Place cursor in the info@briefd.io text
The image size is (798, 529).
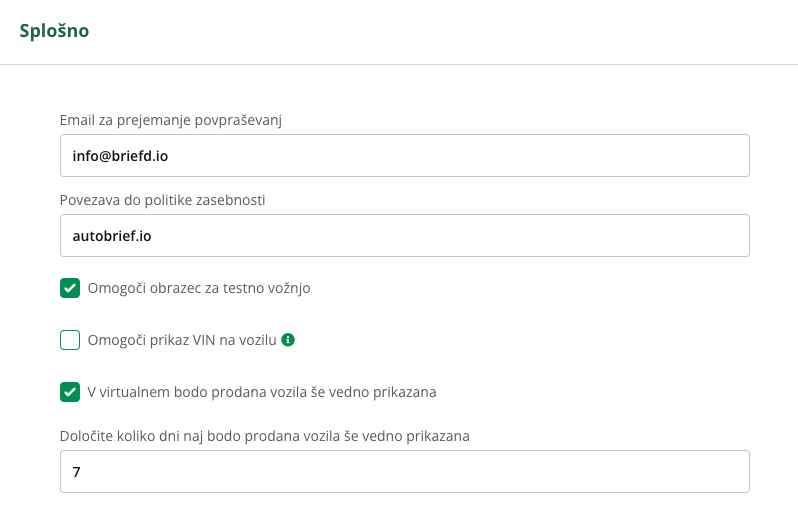[x=120, y=156]
